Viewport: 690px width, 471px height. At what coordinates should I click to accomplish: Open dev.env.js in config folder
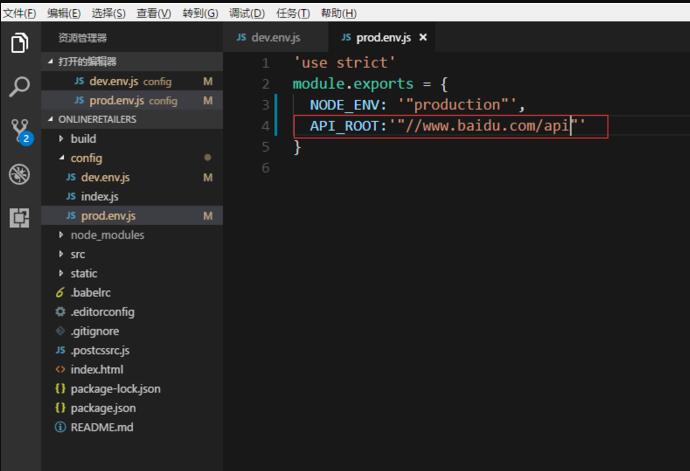(132, 177)
